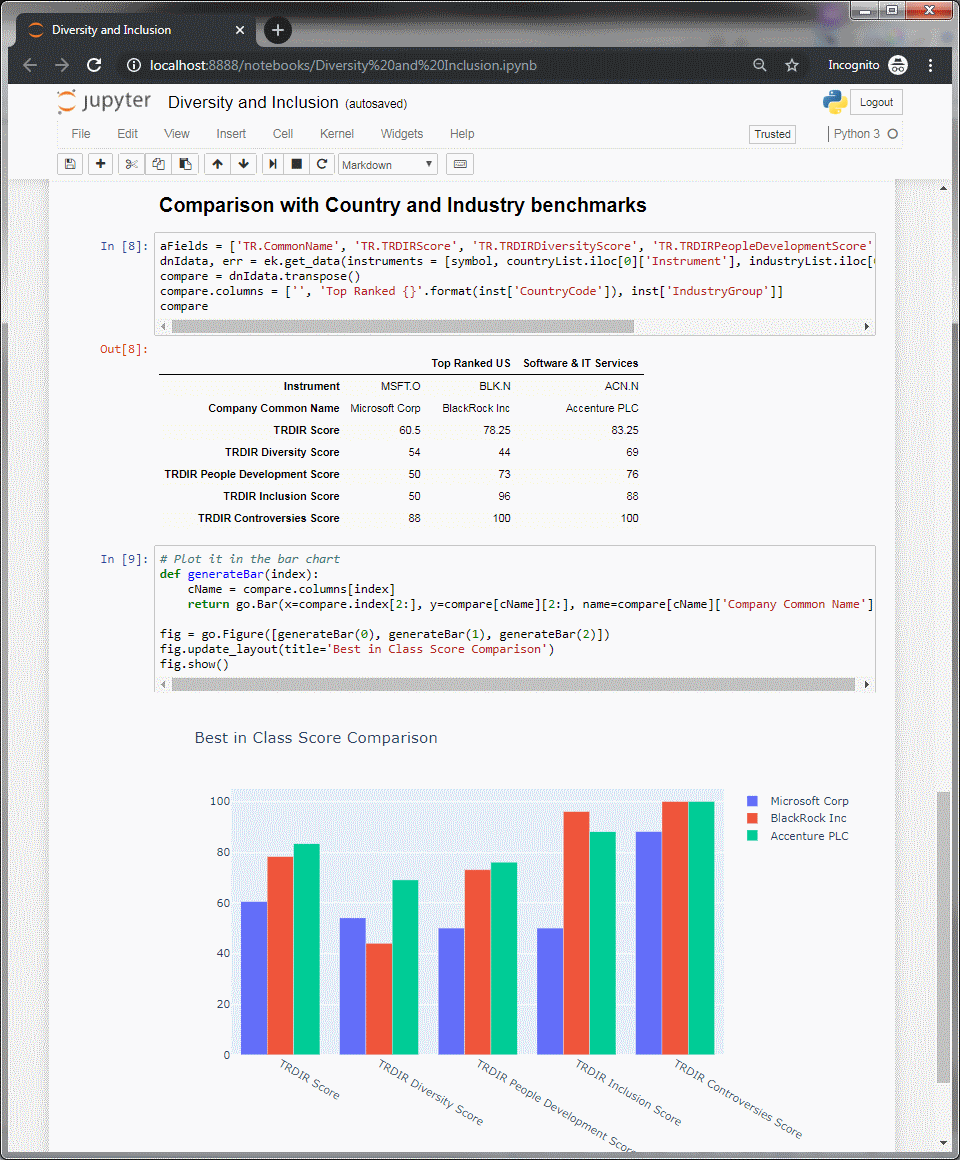Click the Top Ranked US column header
Viewport: 960px width, 1160px height.
pos(471,363)
